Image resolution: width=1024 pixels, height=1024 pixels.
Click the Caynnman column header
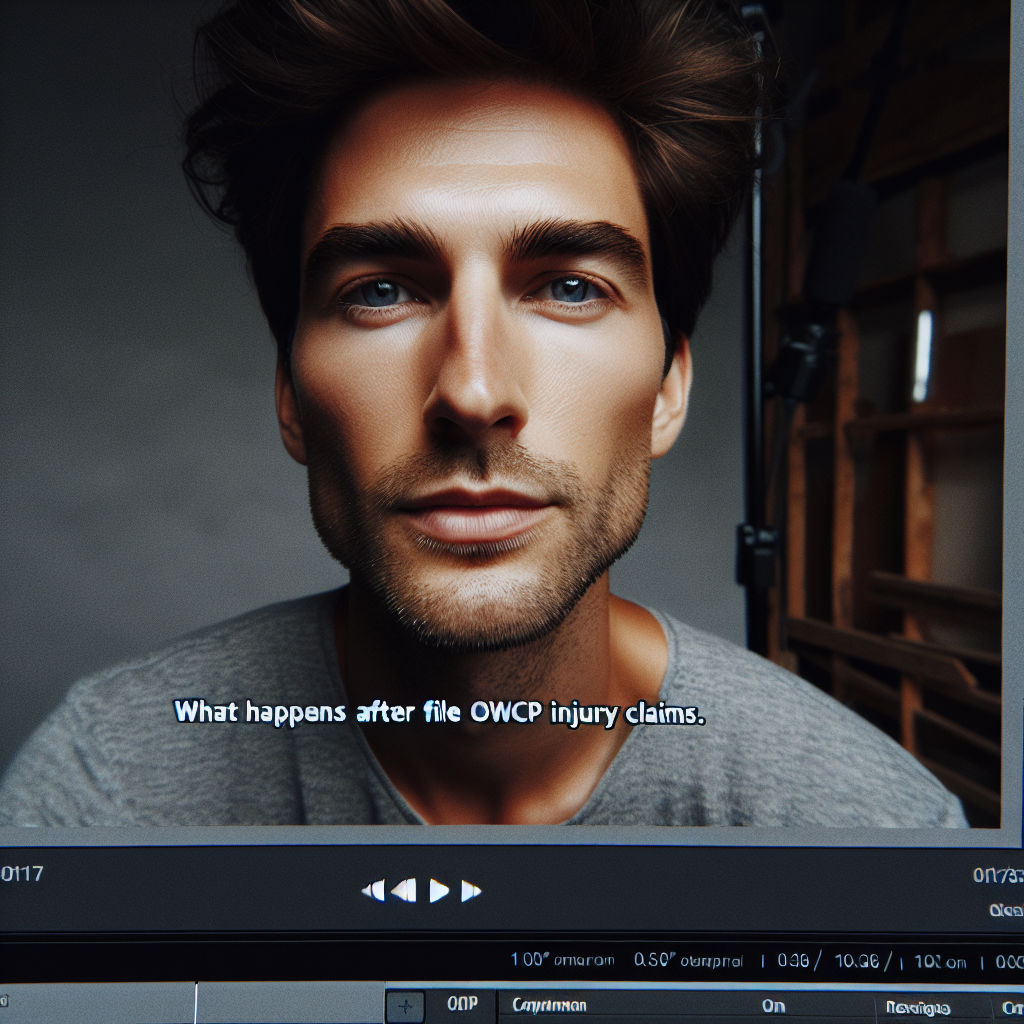click(x=549, y=1006)
